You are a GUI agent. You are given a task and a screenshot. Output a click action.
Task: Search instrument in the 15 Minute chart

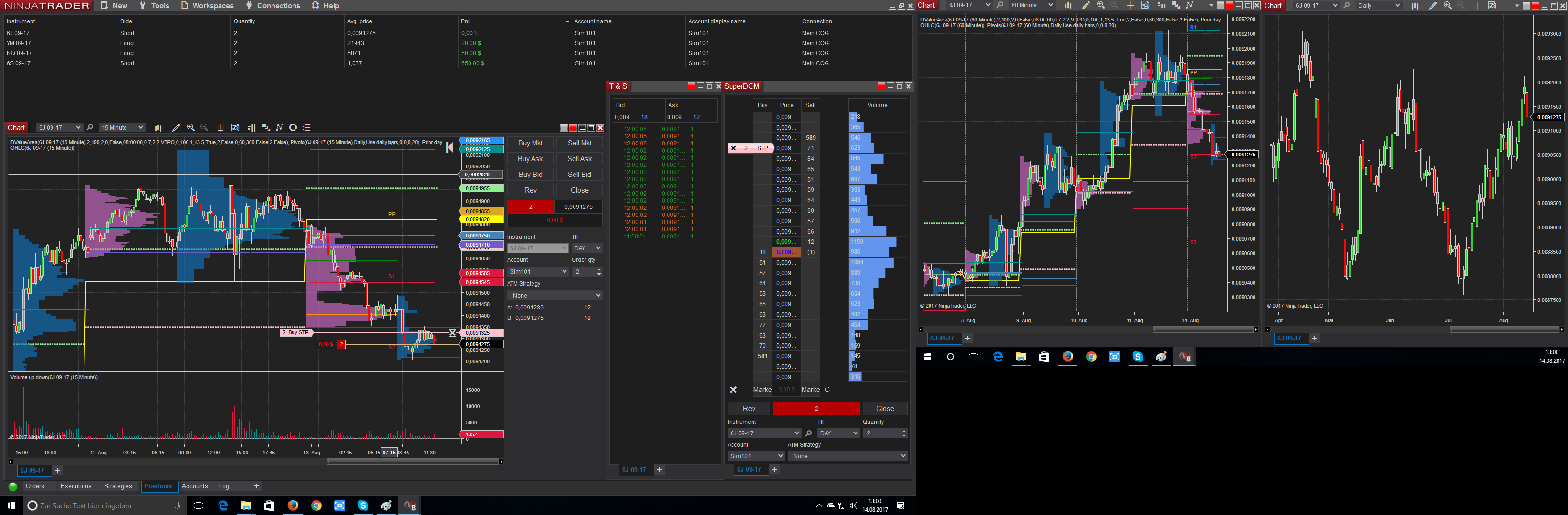[90, 128]
